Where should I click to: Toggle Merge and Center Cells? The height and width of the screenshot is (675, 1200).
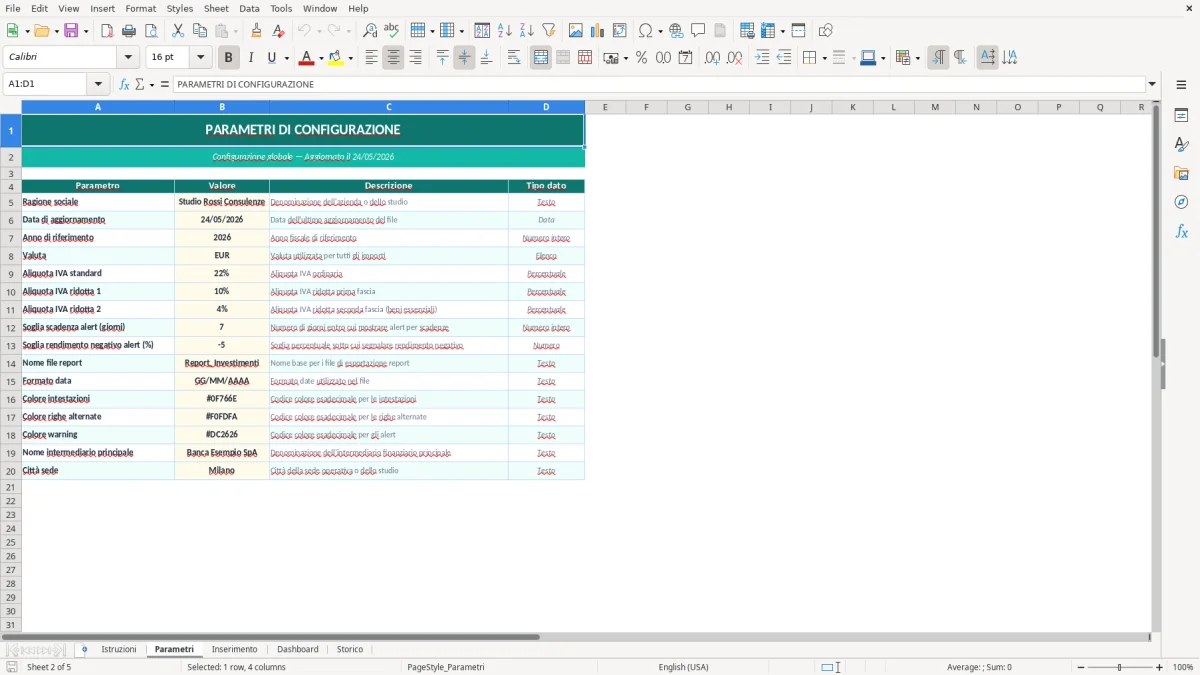[x=541, y=58]
